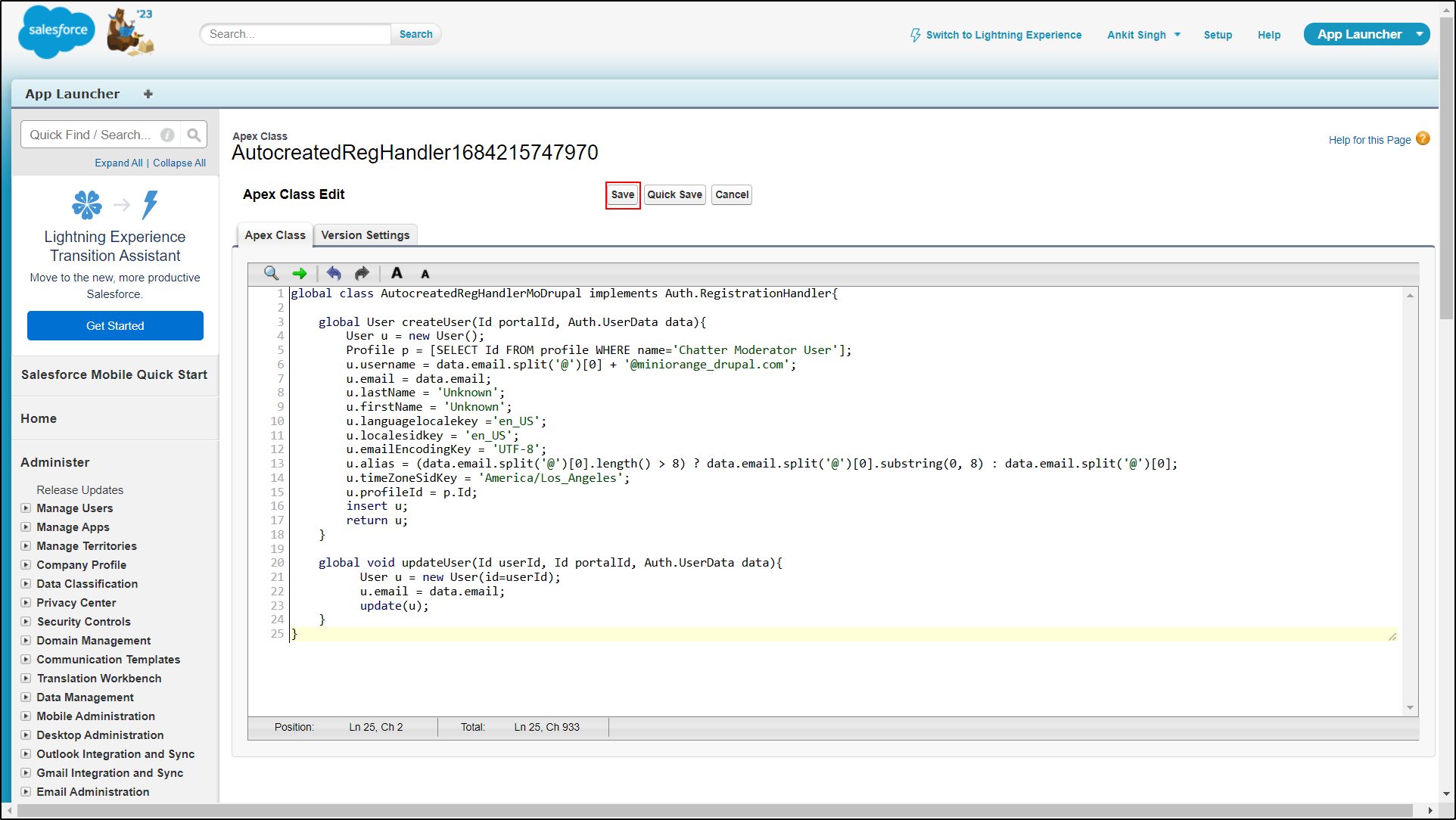The height and width of the screenshot is (820, 1456).
Task: Click the search magnifier icon in editor toolbar
Action: click(271, 273)
